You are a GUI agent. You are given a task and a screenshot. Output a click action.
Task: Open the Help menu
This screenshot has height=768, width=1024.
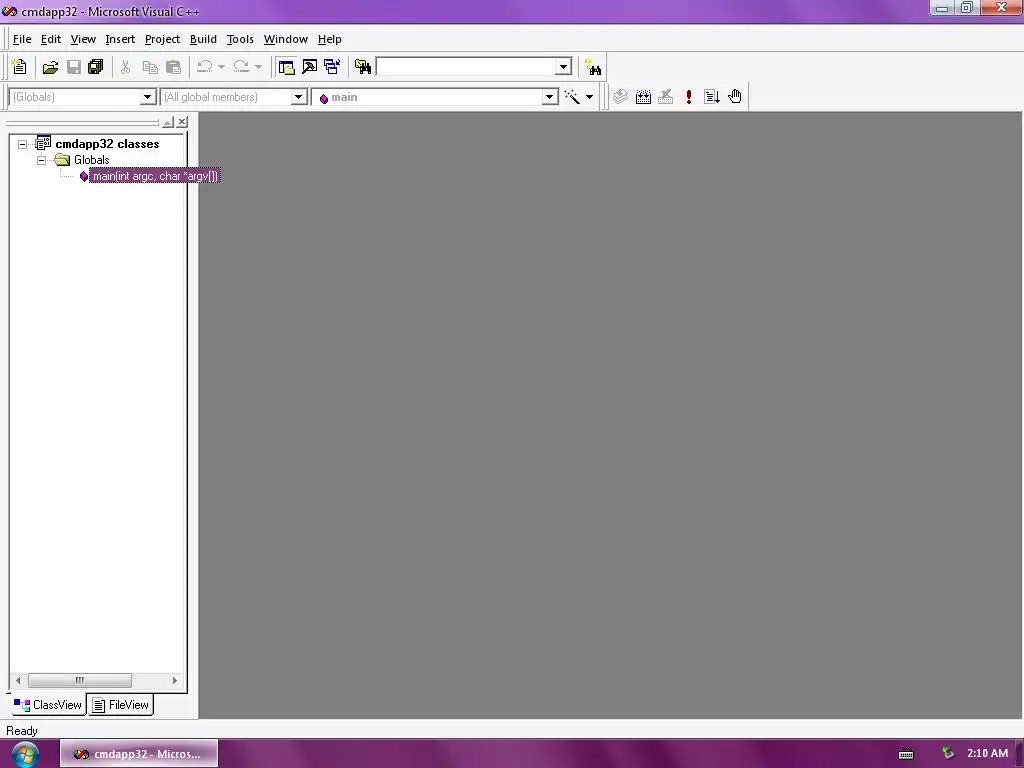(329, 39)
